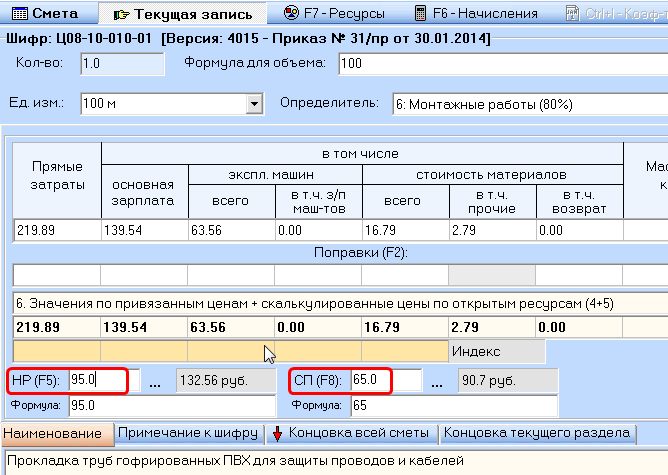Click the first Поправки (F2) cell
This screenshot has height=475, width=668.
click(57, 275)
